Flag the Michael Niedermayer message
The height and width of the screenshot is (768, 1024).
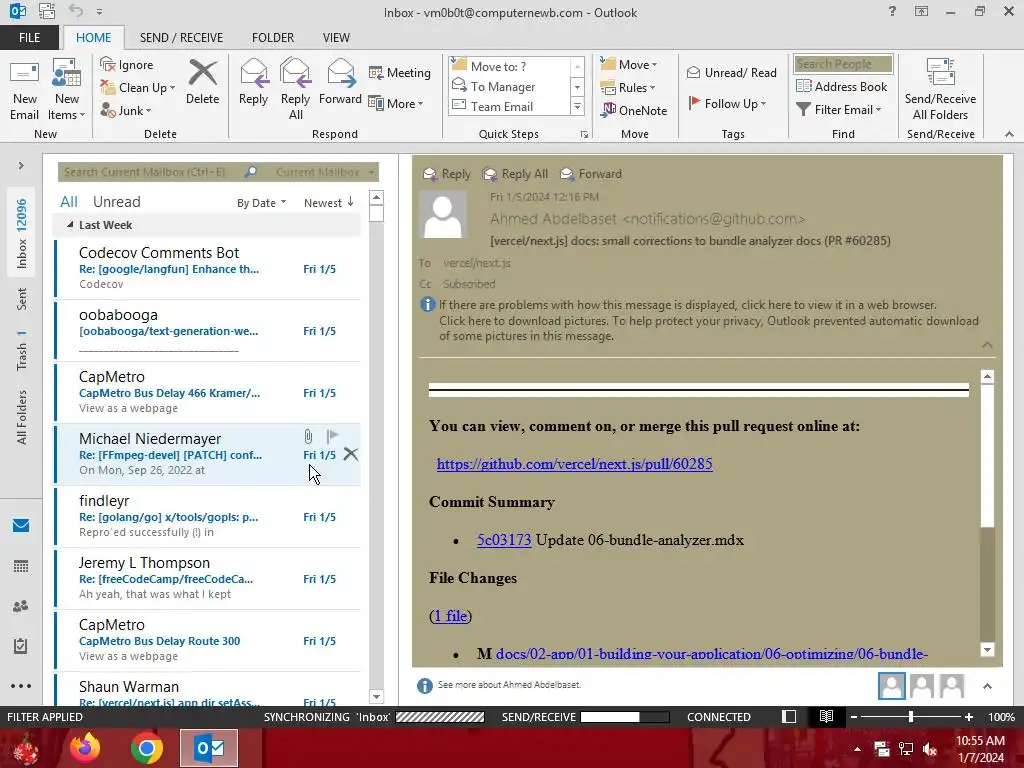[332, 436]
